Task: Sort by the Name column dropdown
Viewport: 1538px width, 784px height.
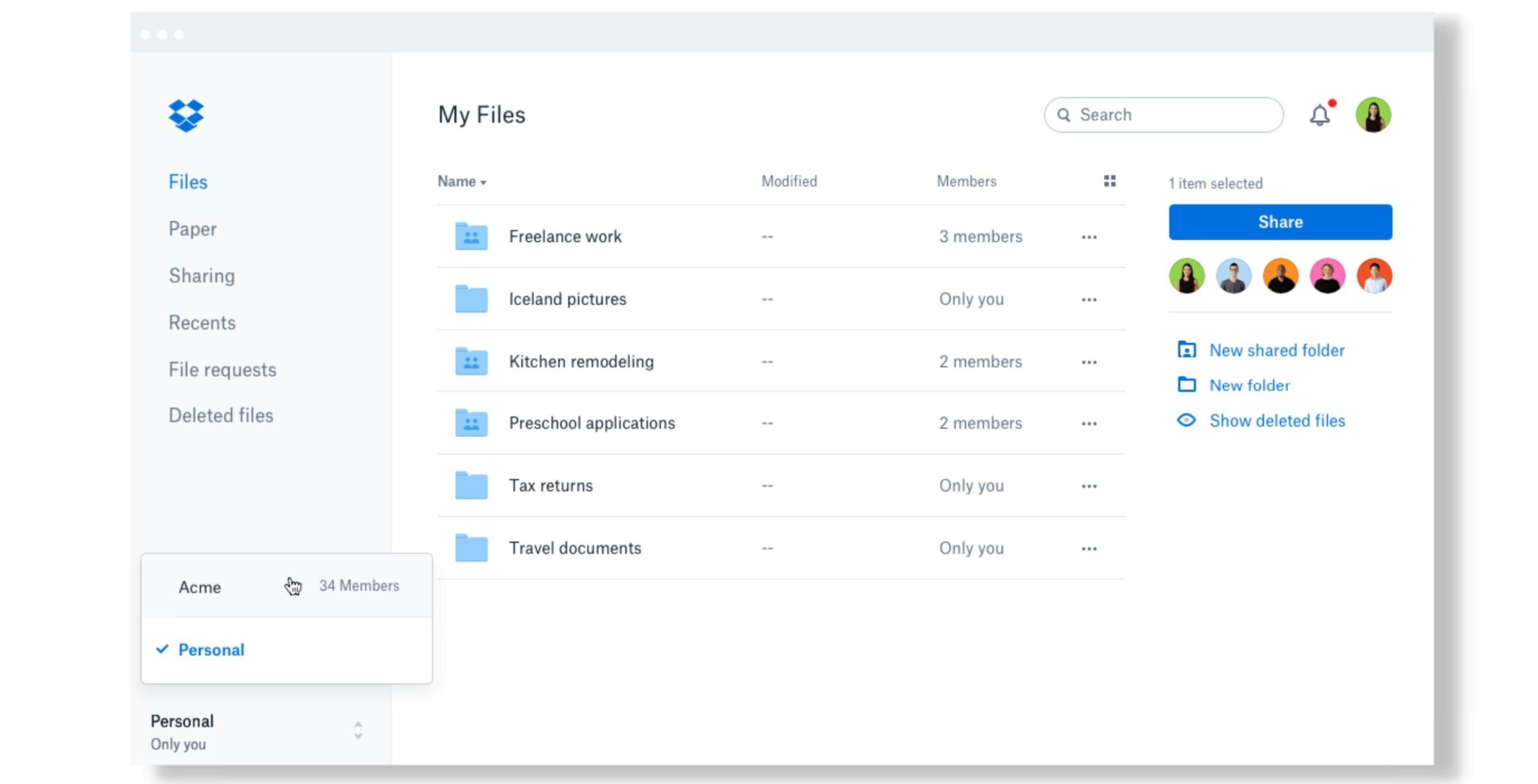Action: click(462, 182)
